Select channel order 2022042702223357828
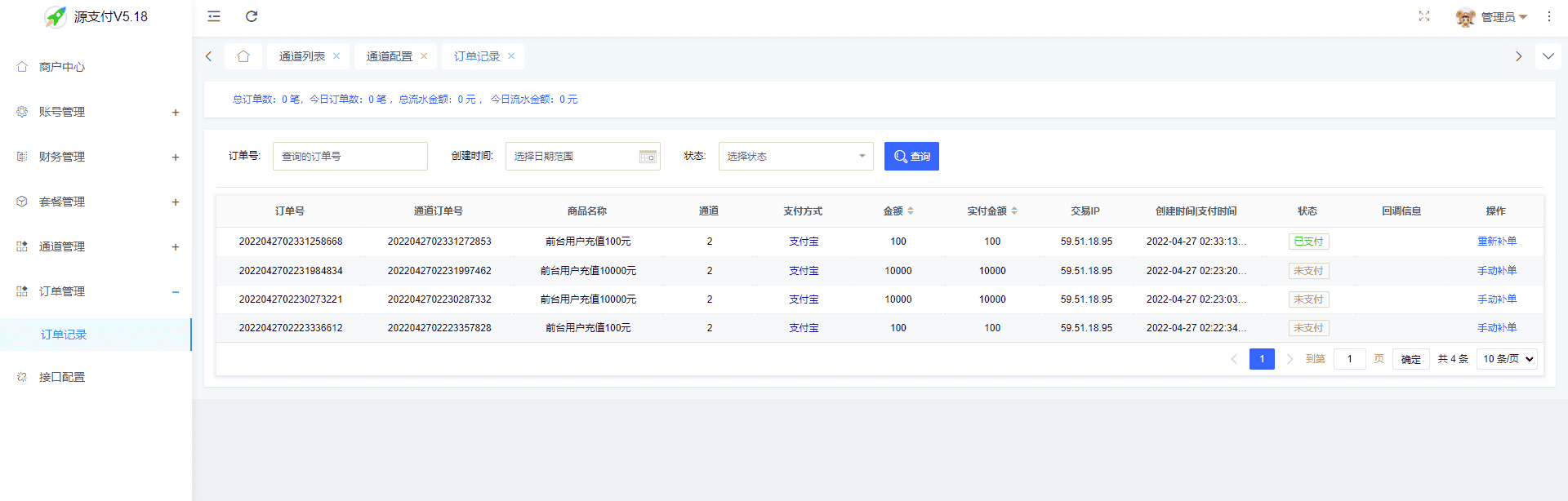The image size is (1568, 501). tap(439, 328)
